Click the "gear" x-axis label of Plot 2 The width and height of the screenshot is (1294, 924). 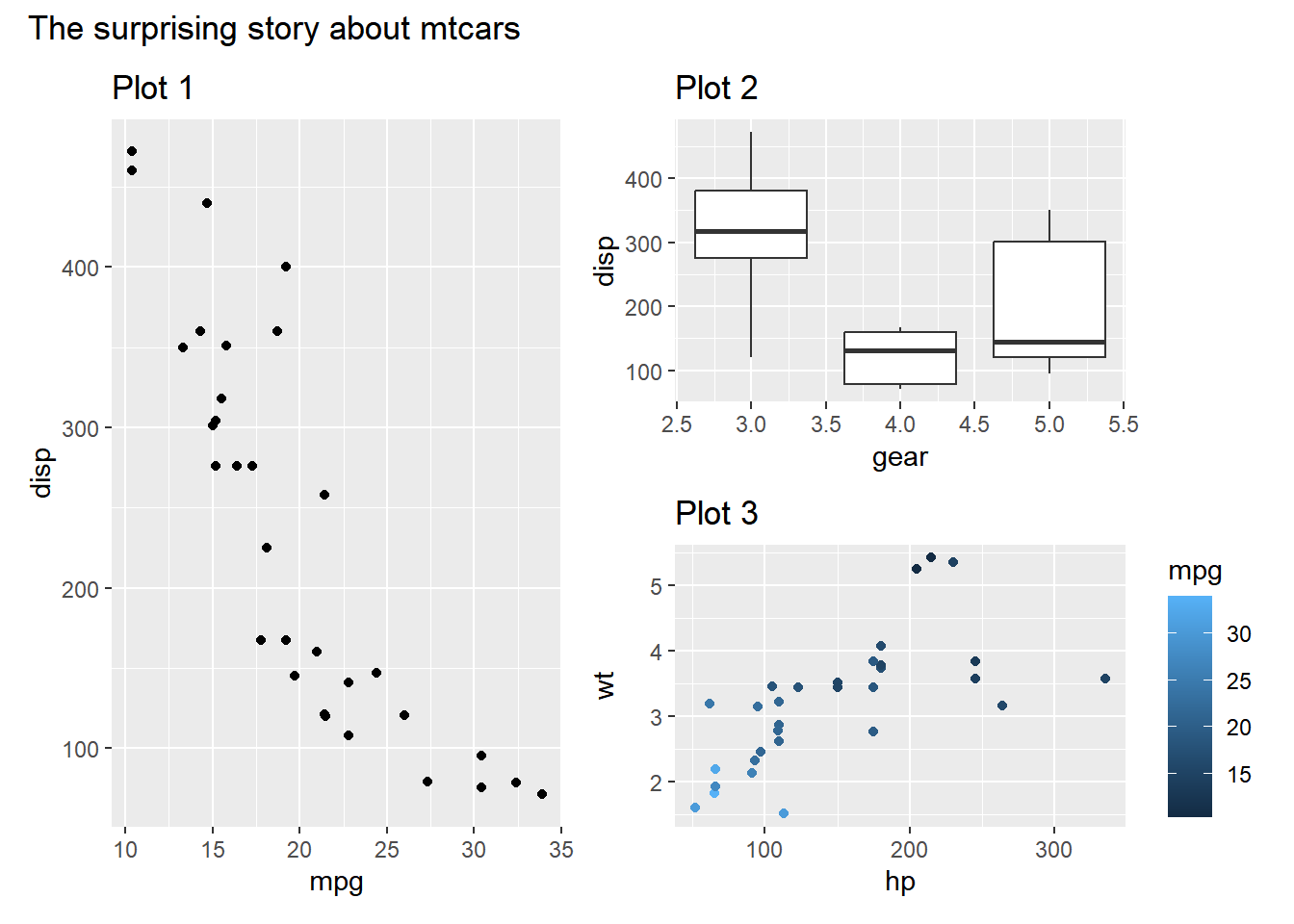(x=900, y=457)
